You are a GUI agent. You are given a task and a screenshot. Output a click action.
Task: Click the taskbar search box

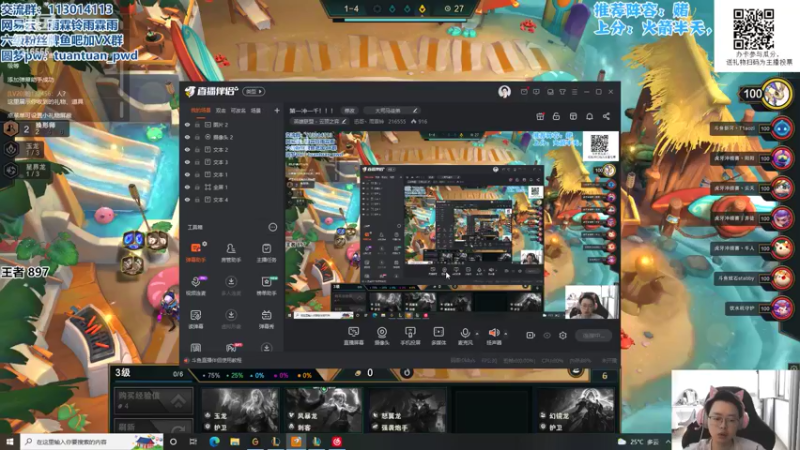[x=92, y=441]
